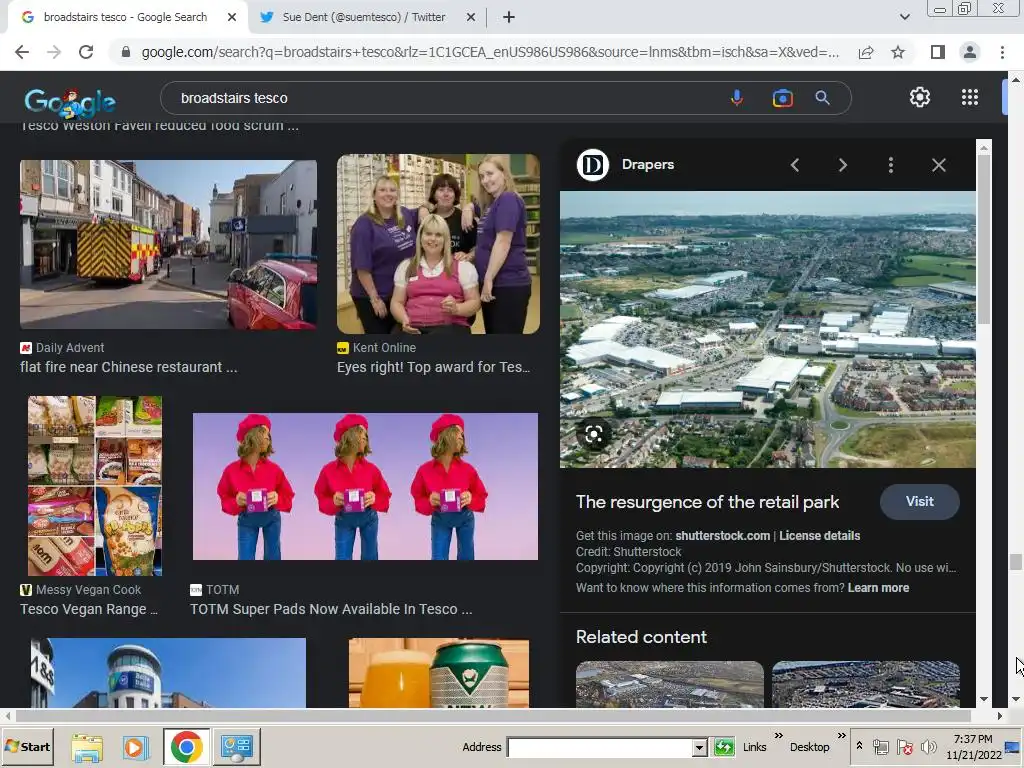Select the Chrome taskbar button
The width and height of the screenshot is (1024, 768).
pyautogui.click(x=186, y=747)
